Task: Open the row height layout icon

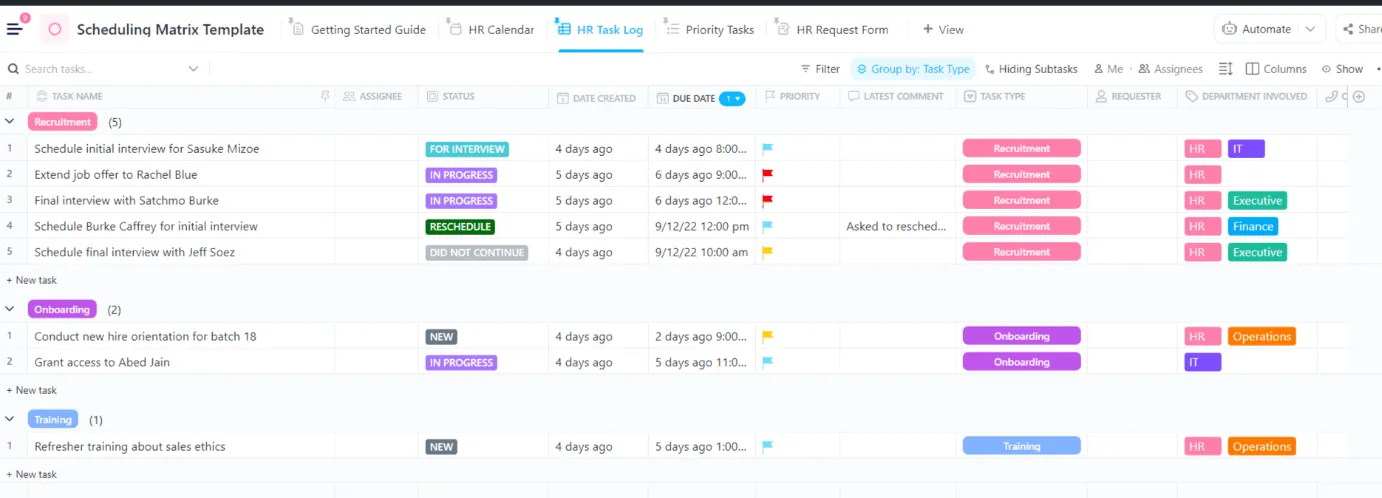Action: click(x=1226, y=69)
